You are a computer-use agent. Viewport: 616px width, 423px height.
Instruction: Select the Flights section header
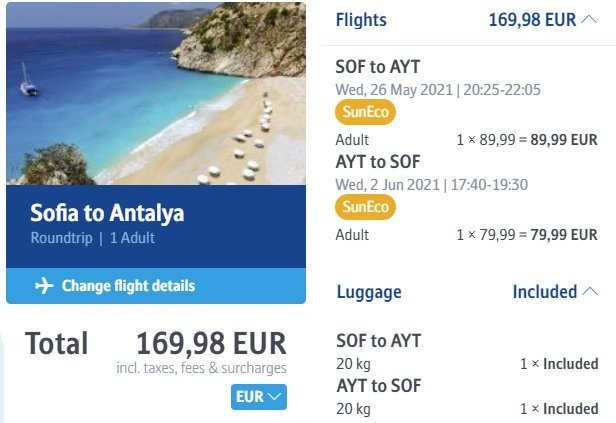tap(361, 20)
